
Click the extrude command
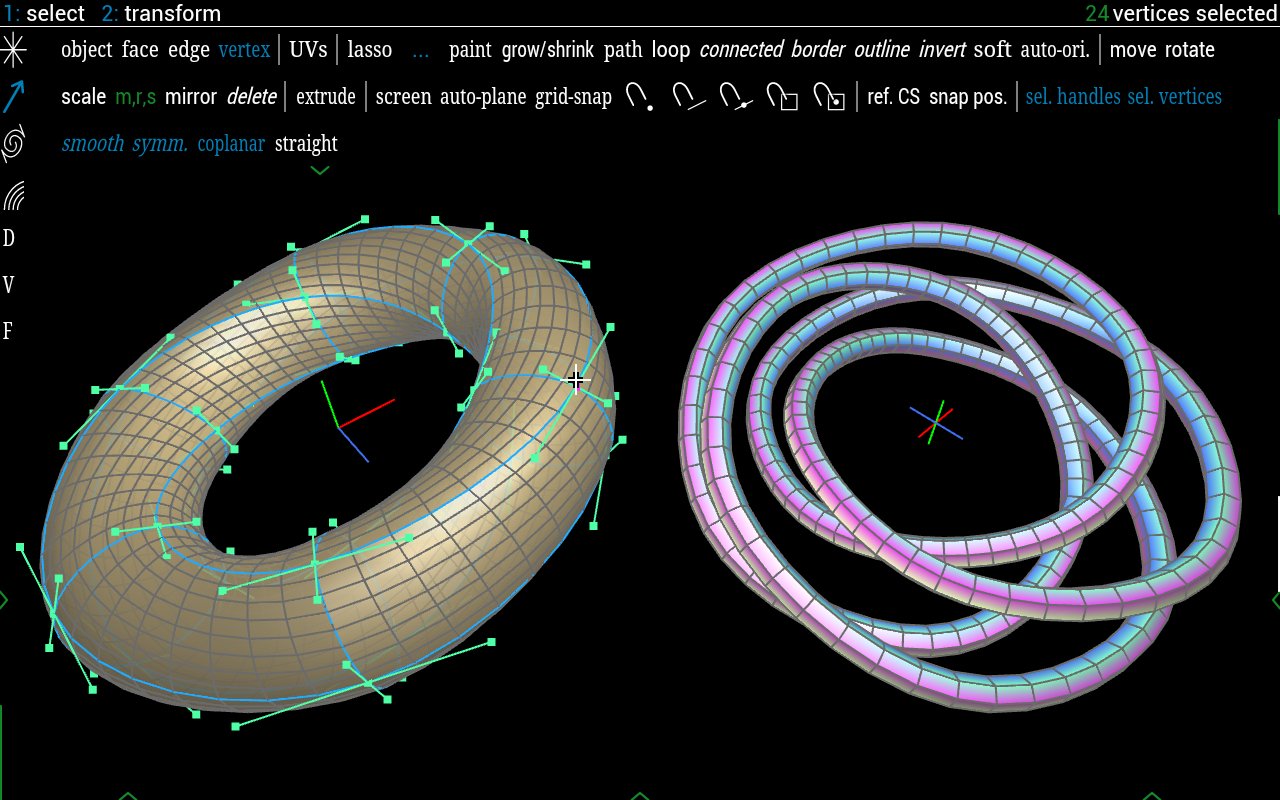coord(326,97)
